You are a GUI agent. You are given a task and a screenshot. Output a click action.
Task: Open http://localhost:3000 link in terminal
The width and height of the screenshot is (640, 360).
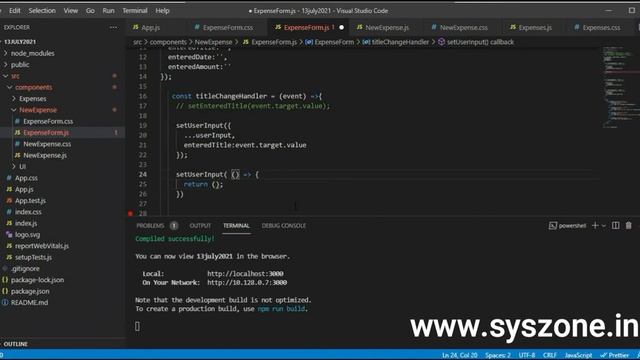point(245,274)
